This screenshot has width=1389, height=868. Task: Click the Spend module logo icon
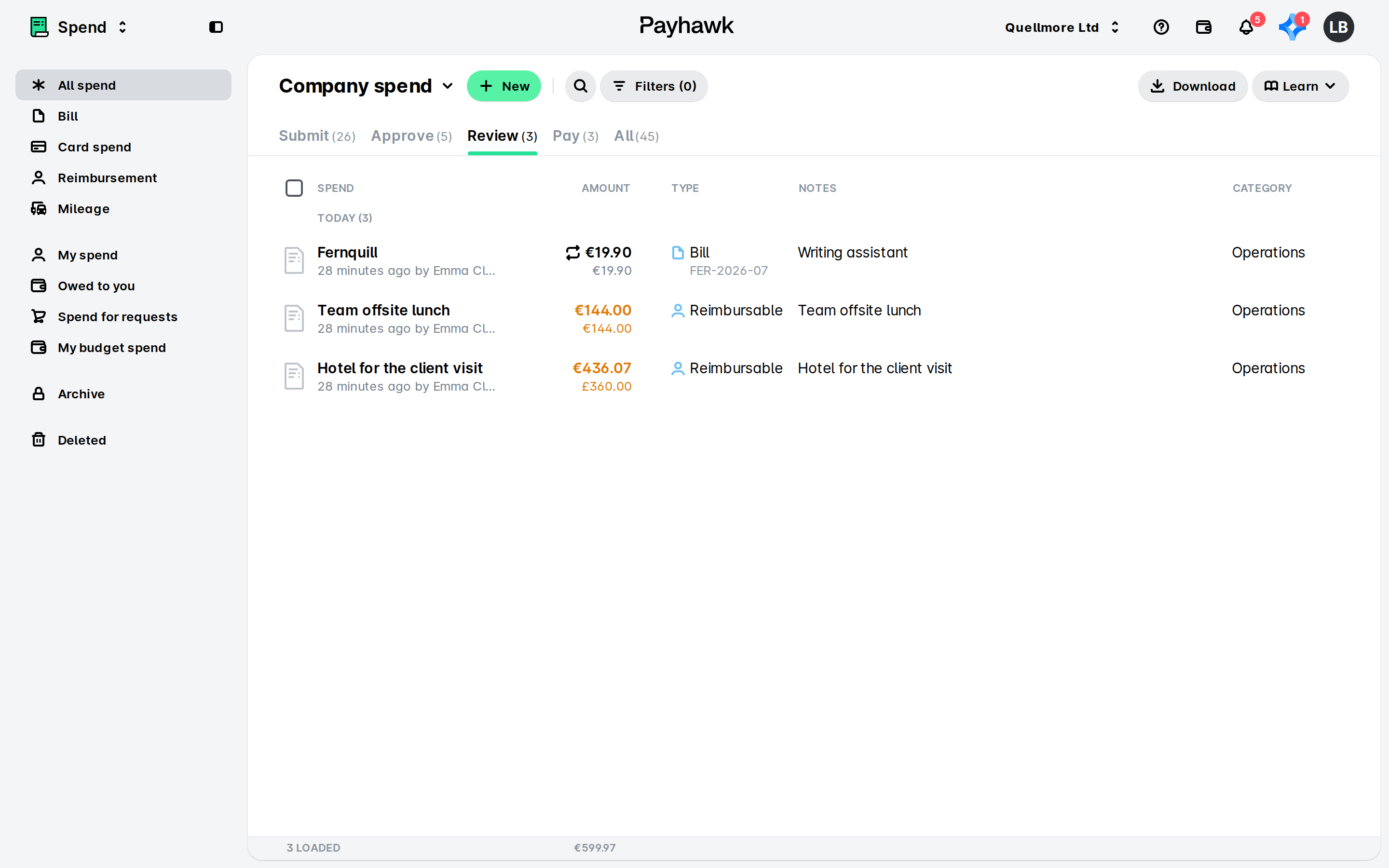tap(39, 27)
